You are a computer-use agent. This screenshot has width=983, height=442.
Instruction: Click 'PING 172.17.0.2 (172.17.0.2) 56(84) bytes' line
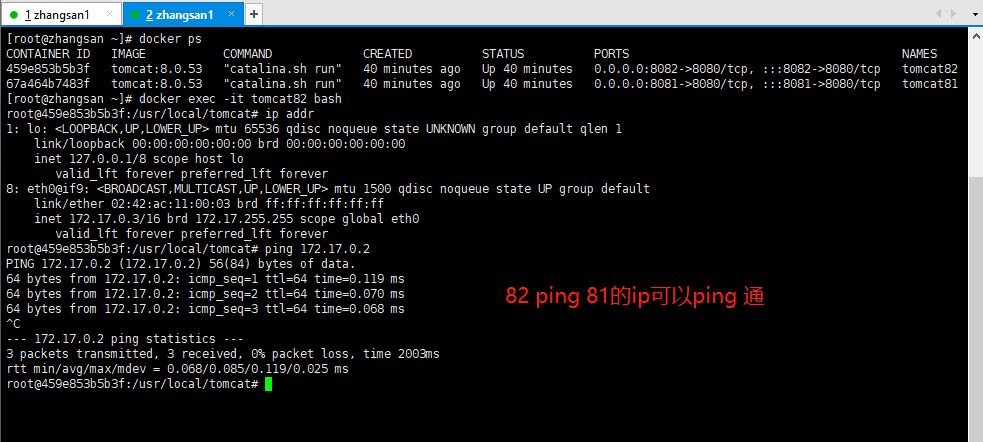(181, 264)
